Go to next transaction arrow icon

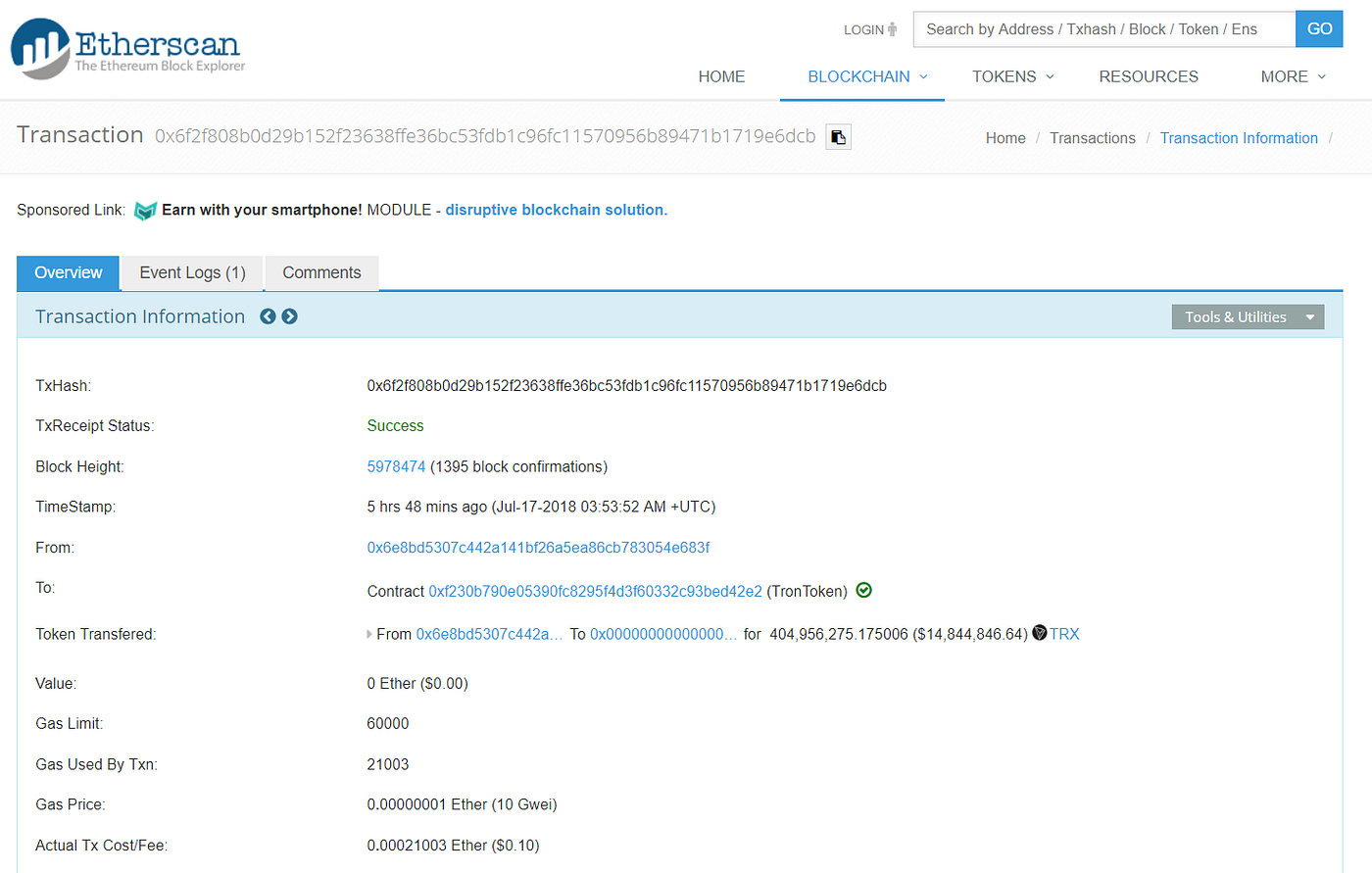coord(290,316)
